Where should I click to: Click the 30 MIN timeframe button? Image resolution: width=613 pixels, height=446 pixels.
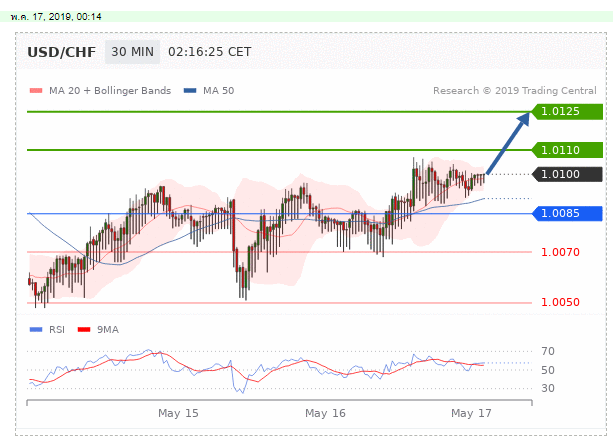pos(133,52)
